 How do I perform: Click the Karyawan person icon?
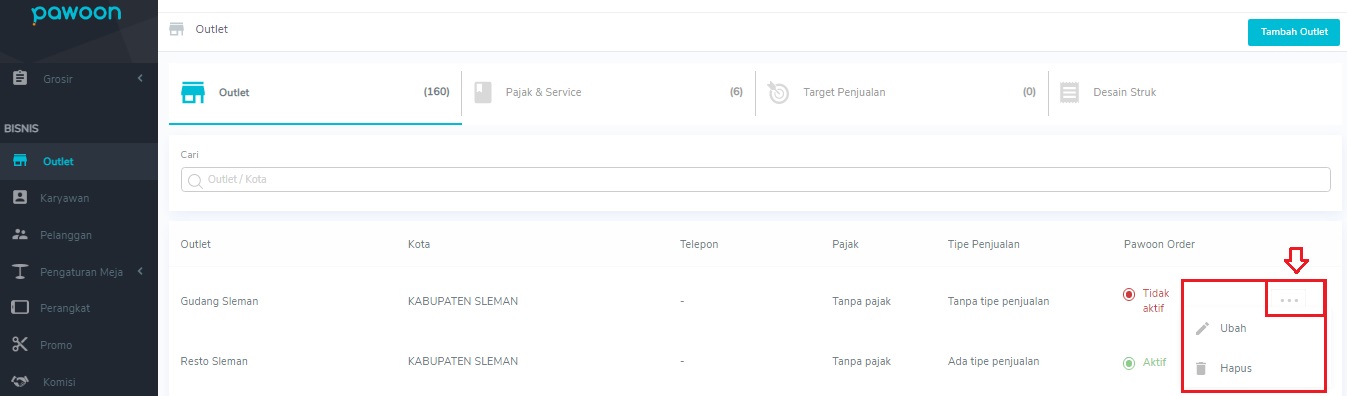point(19,197)
